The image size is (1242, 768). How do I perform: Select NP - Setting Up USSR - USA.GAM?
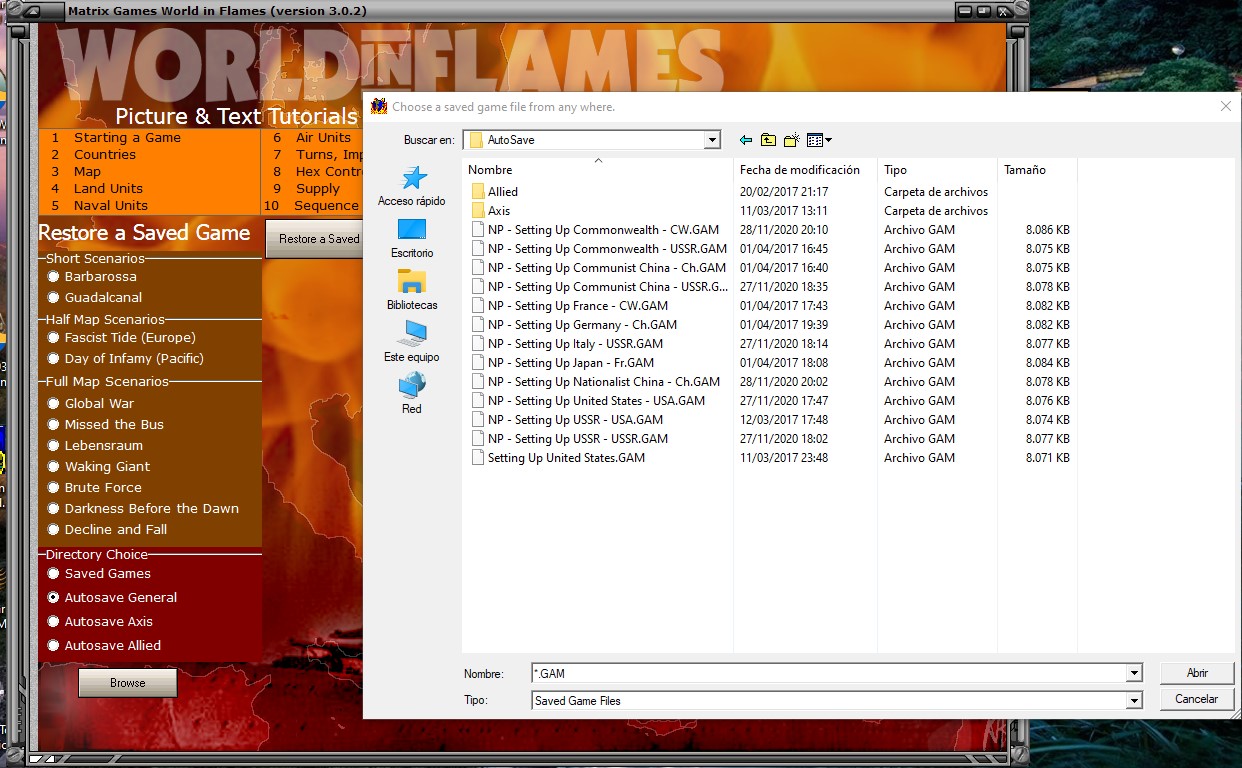tap(575, 420)
